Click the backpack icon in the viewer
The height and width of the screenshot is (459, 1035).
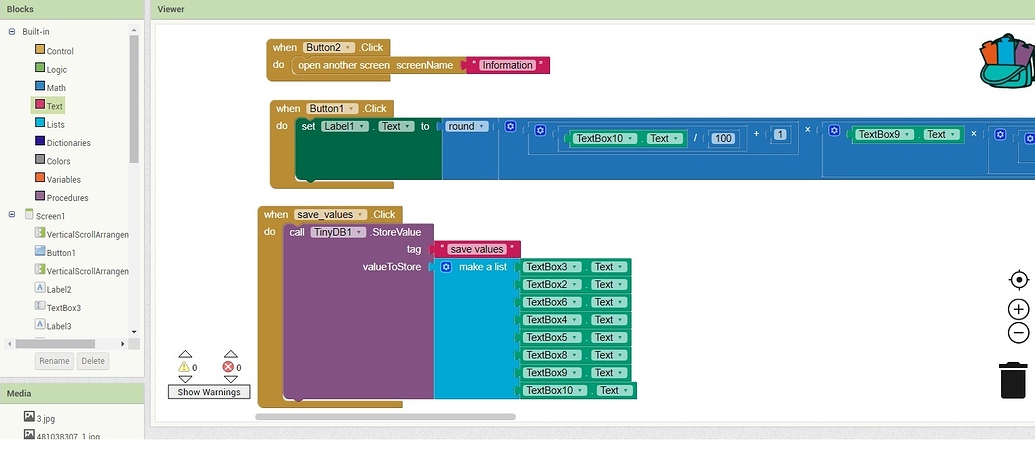point(1005,62)
